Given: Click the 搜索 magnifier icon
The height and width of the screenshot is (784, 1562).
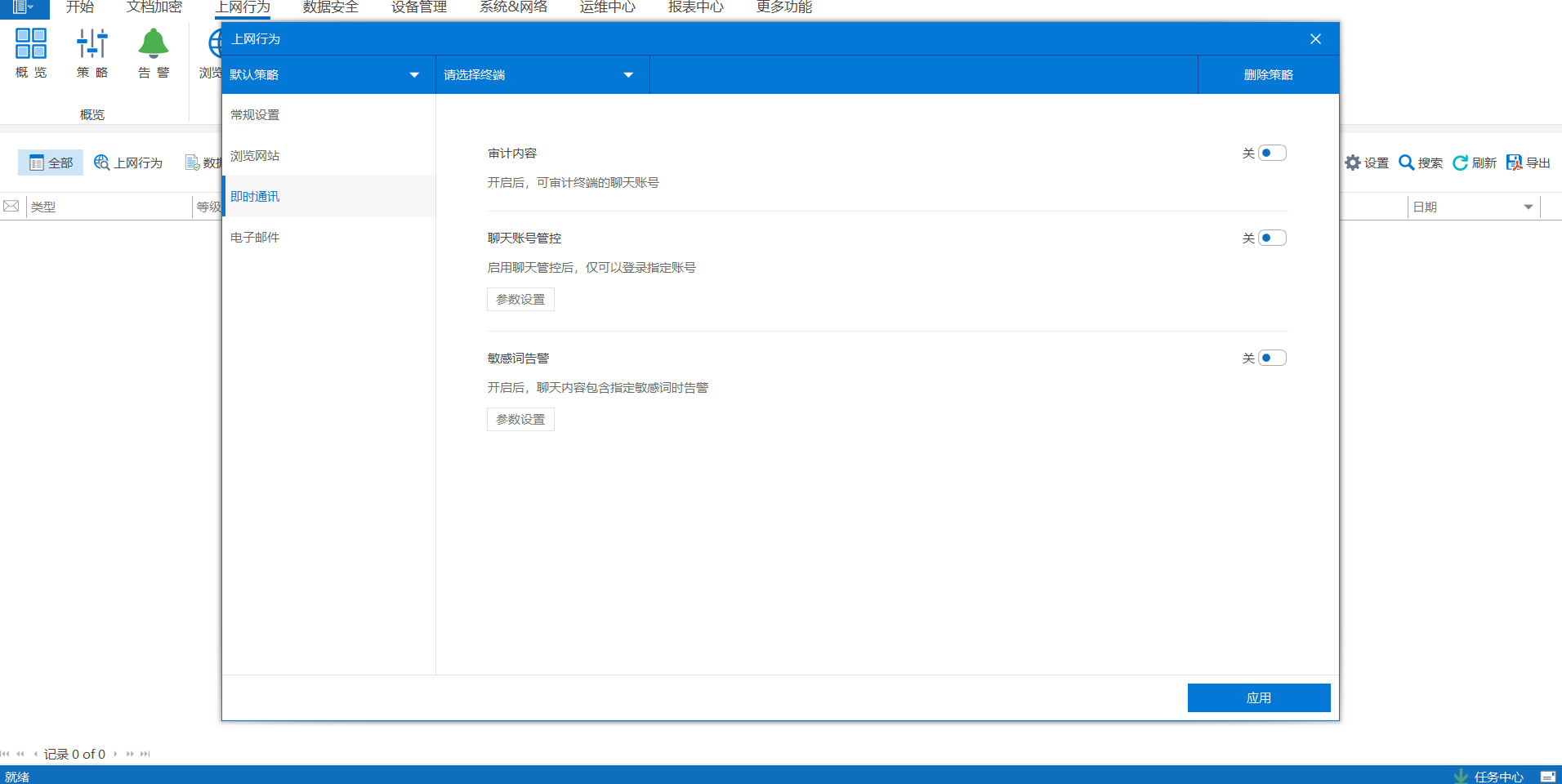Looking at the screenshot, I should pyautogui.click(x=1407, y=163).
